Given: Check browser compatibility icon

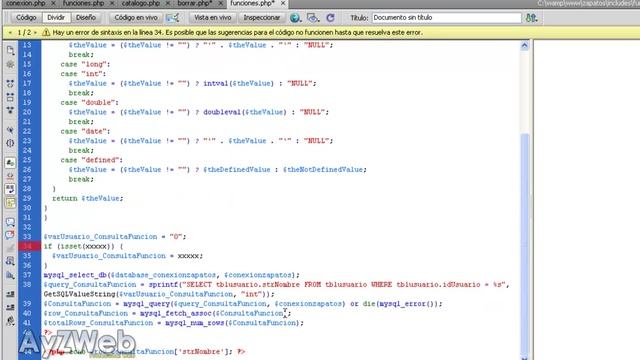Looking at the screenshot, I should pos(173,18).
